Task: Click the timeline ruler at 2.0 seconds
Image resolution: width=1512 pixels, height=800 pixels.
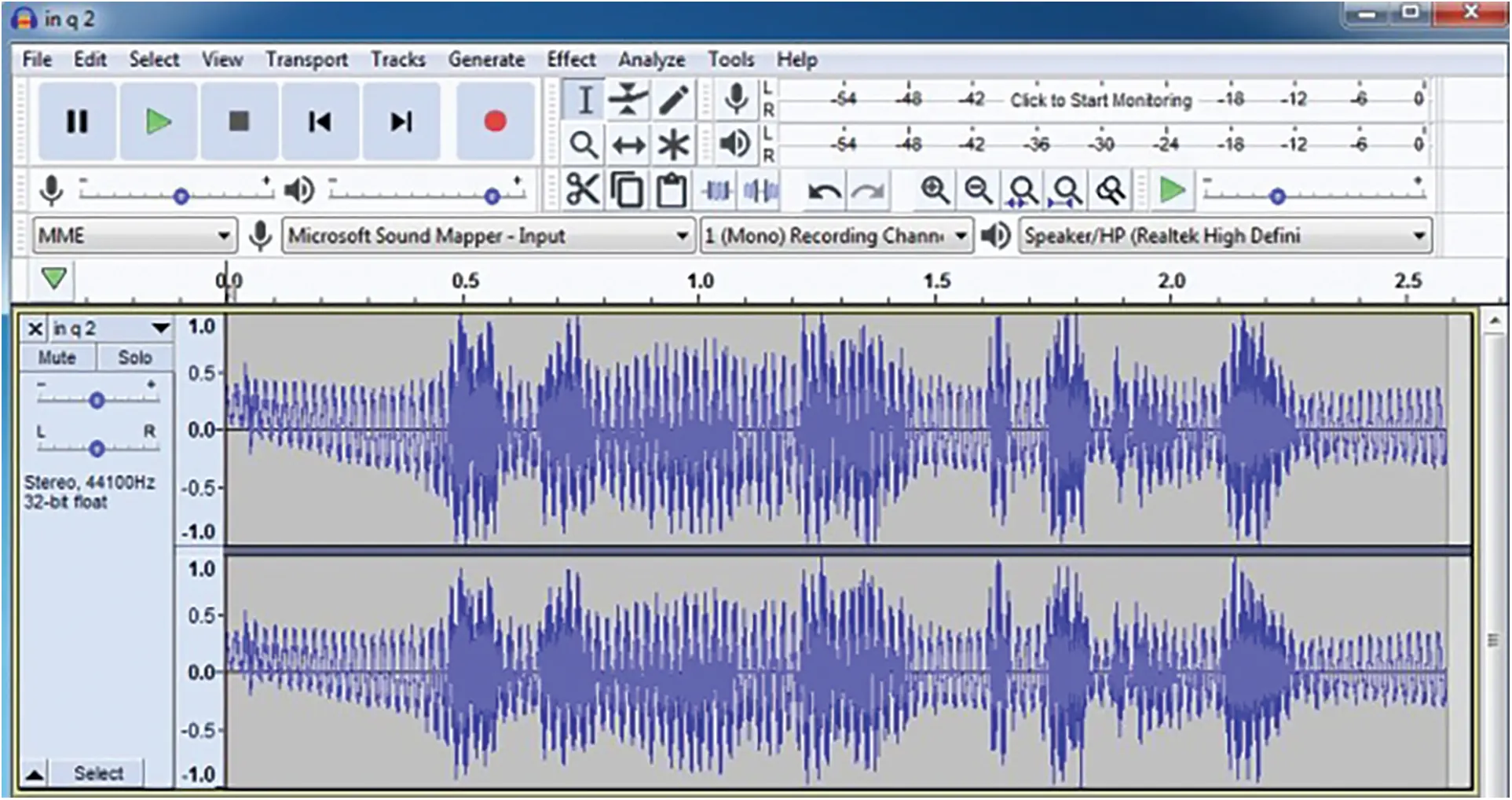Action: pyautogui.click(x=1171, y=281)
